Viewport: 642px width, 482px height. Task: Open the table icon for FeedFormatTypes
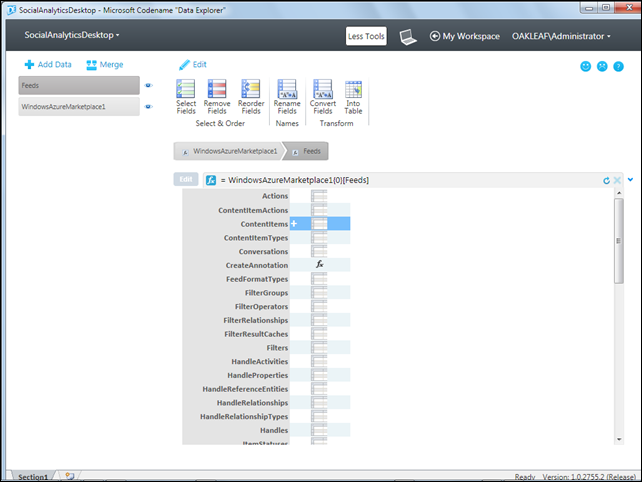point(319,279)
